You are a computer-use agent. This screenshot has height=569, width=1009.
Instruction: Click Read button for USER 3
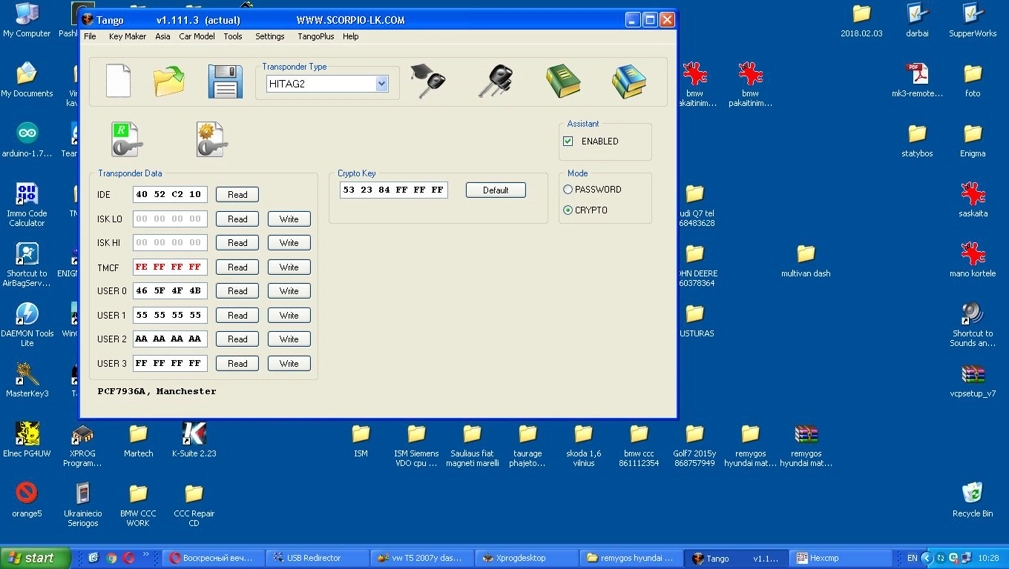(237, 364)
